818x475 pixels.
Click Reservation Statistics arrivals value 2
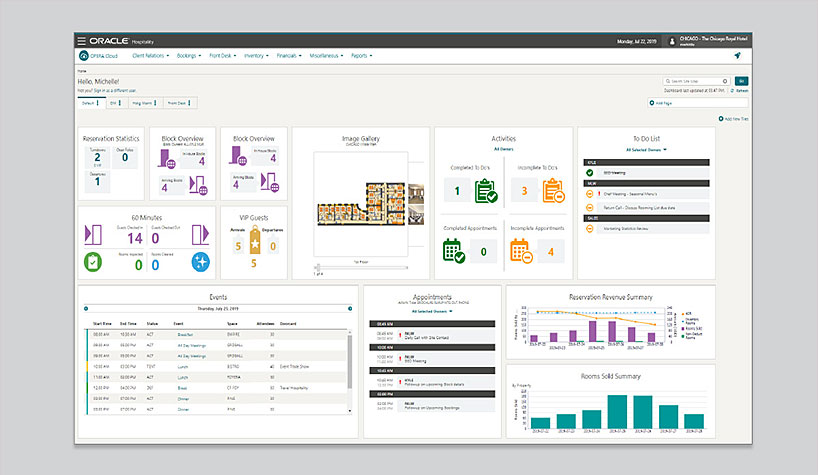pyautogui.click(x=98, y=157)
